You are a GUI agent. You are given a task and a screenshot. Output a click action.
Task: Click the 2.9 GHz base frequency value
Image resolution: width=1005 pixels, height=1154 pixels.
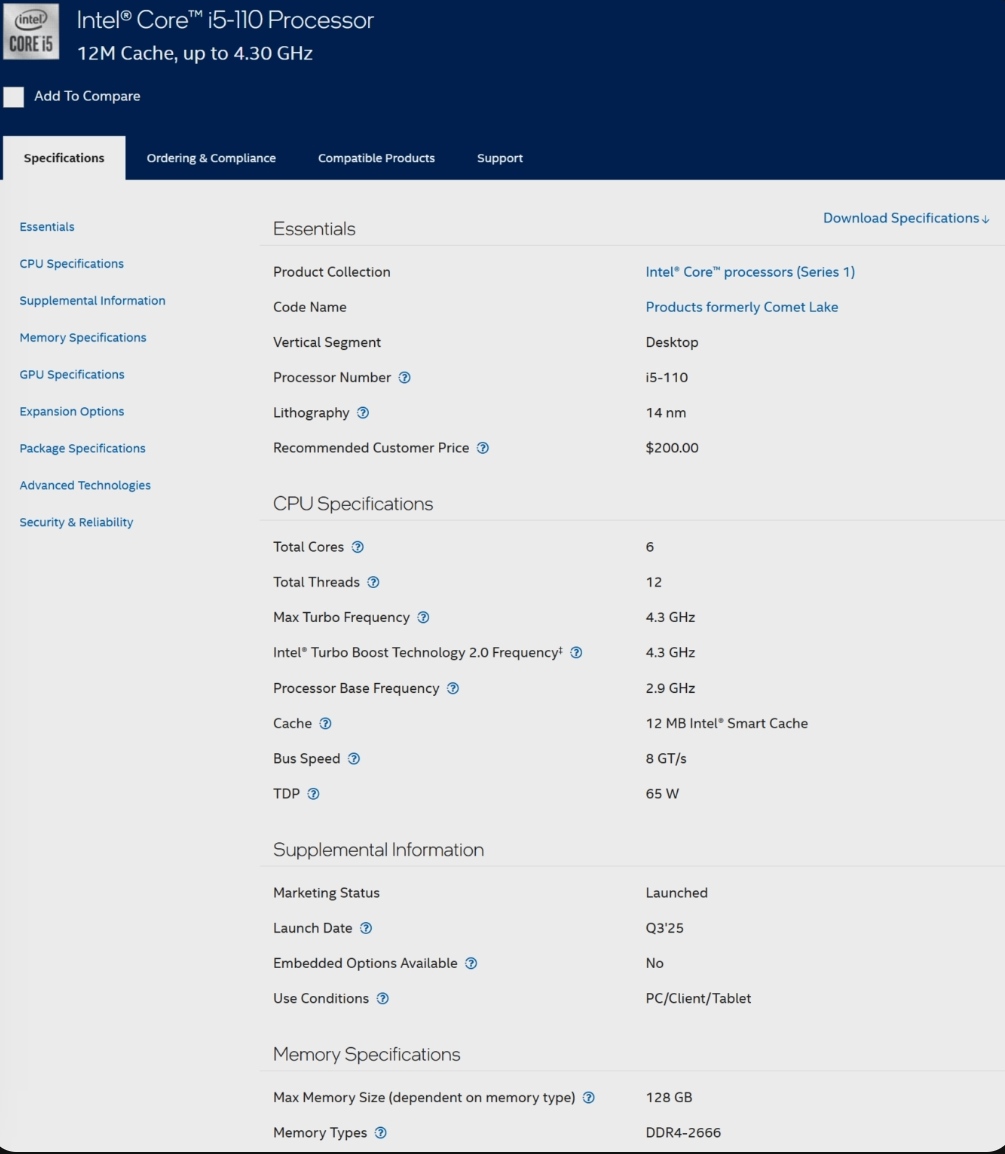[x=670, y=688]
